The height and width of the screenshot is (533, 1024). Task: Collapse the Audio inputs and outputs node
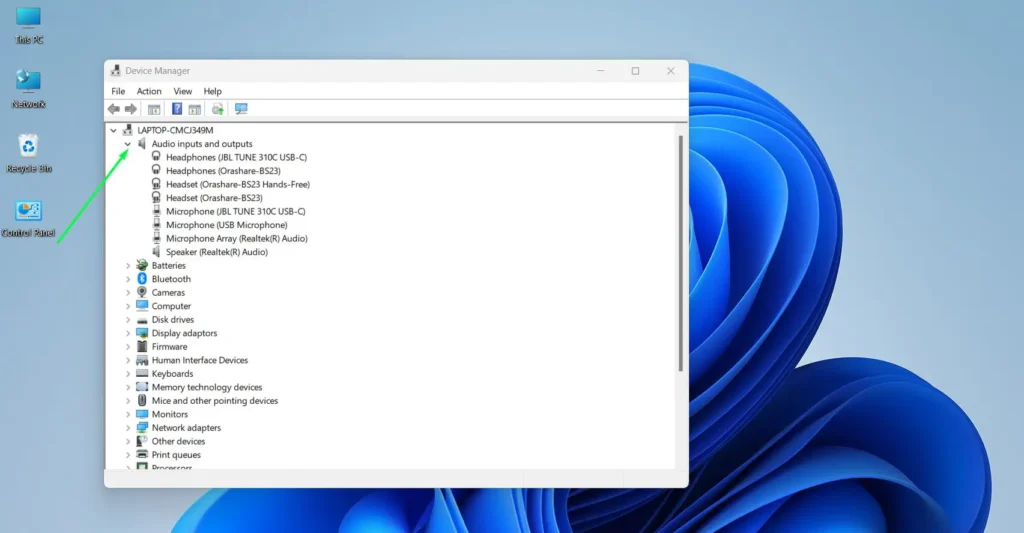click(x=128, y=144)
